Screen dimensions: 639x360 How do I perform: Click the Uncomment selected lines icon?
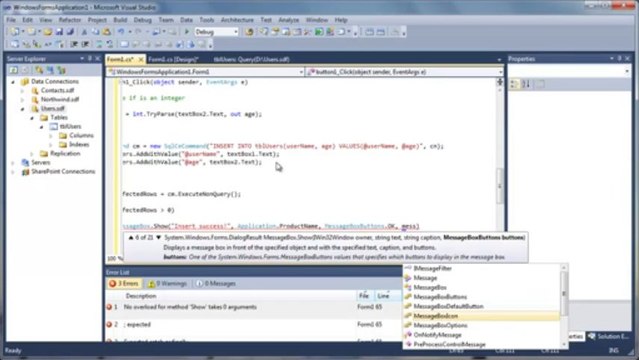point(110,44)
